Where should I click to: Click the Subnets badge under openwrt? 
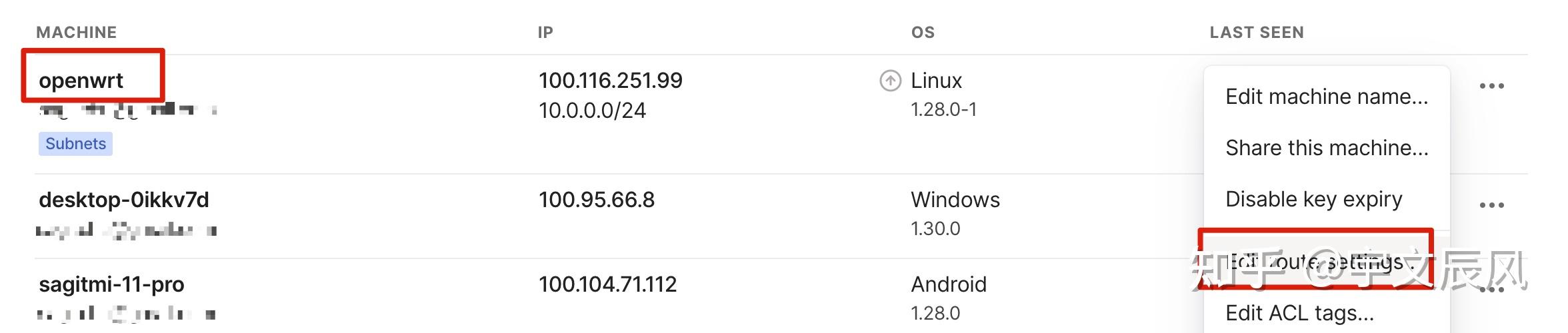coord(75,144)
